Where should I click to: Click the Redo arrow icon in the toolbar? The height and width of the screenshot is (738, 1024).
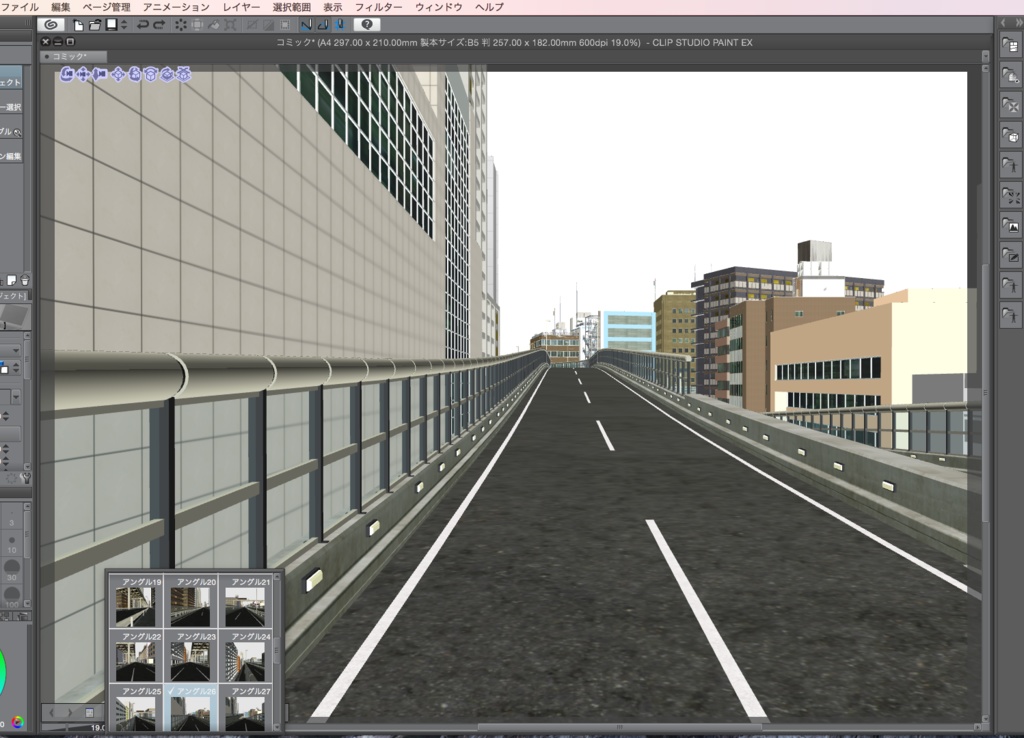point(158,23)
